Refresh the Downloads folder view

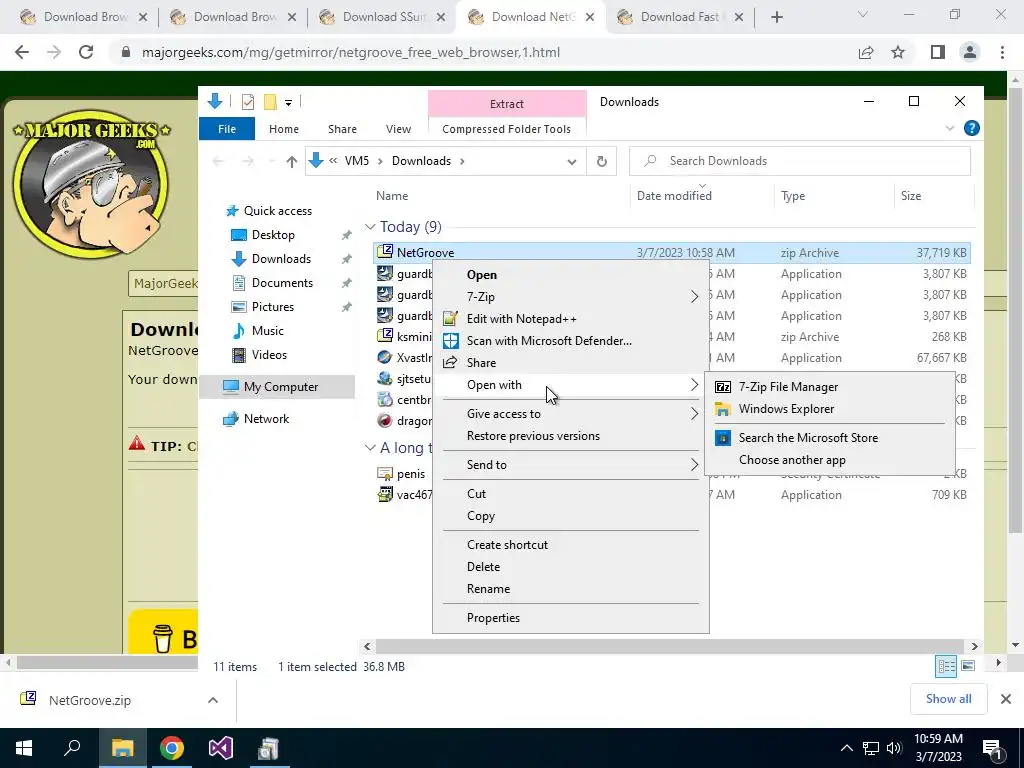(601, 161)
